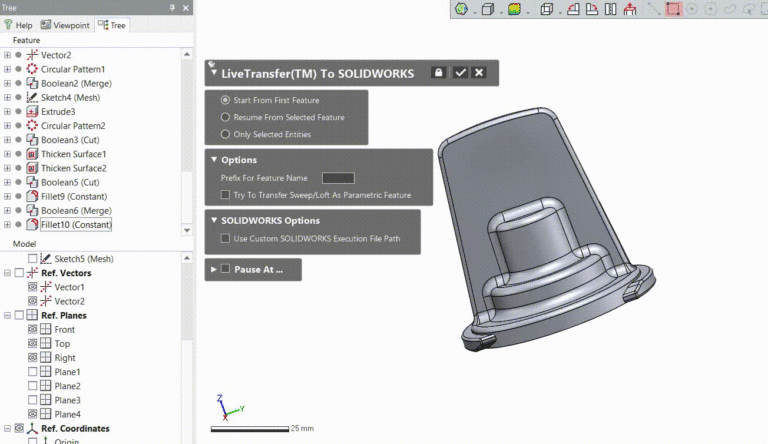Collapse the Ref. Planes group
The width and height of the screenshot is (768, 444).
tap(7, 315)
